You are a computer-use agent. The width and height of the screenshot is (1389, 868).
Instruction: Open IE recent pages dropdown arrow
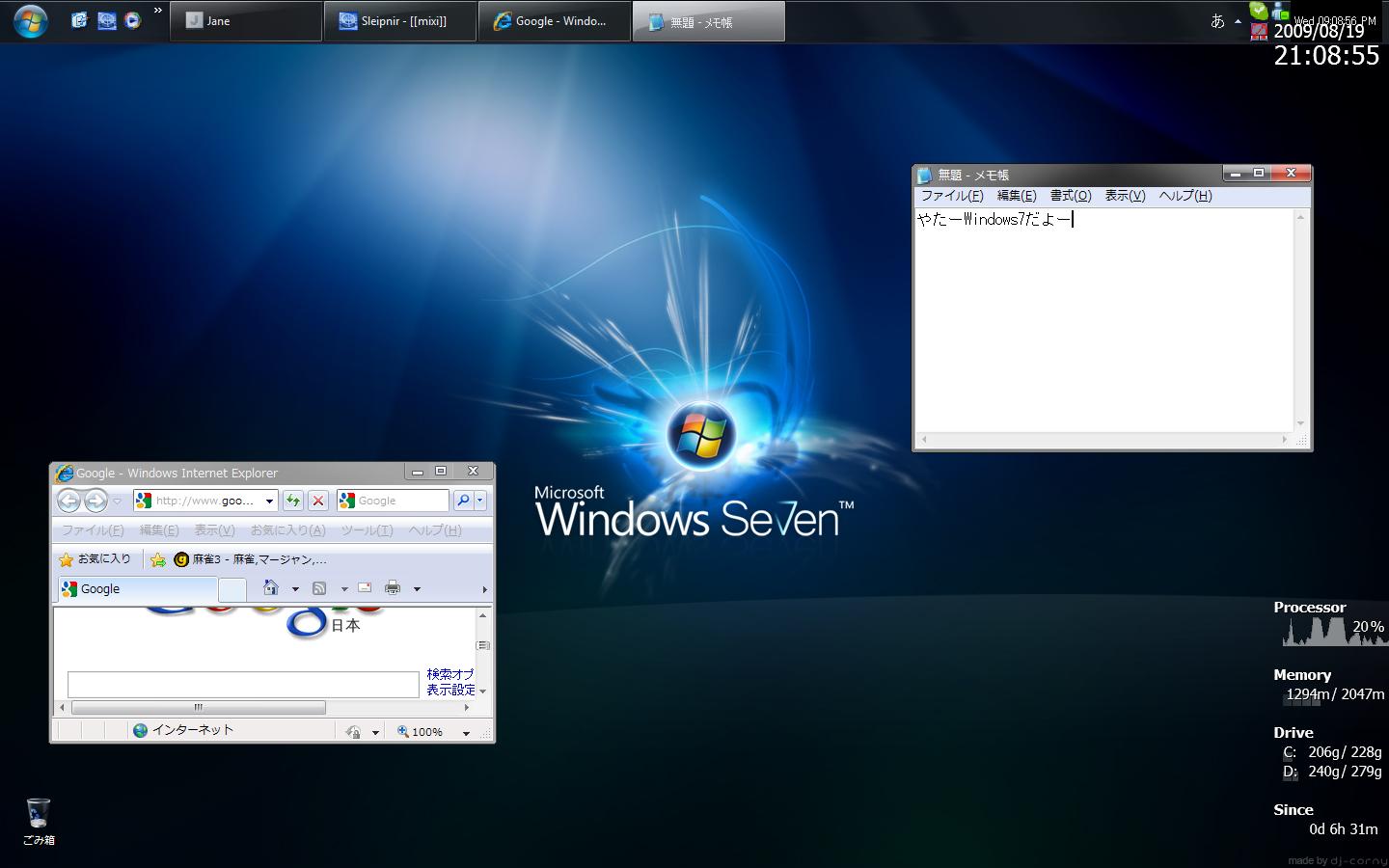118,501
